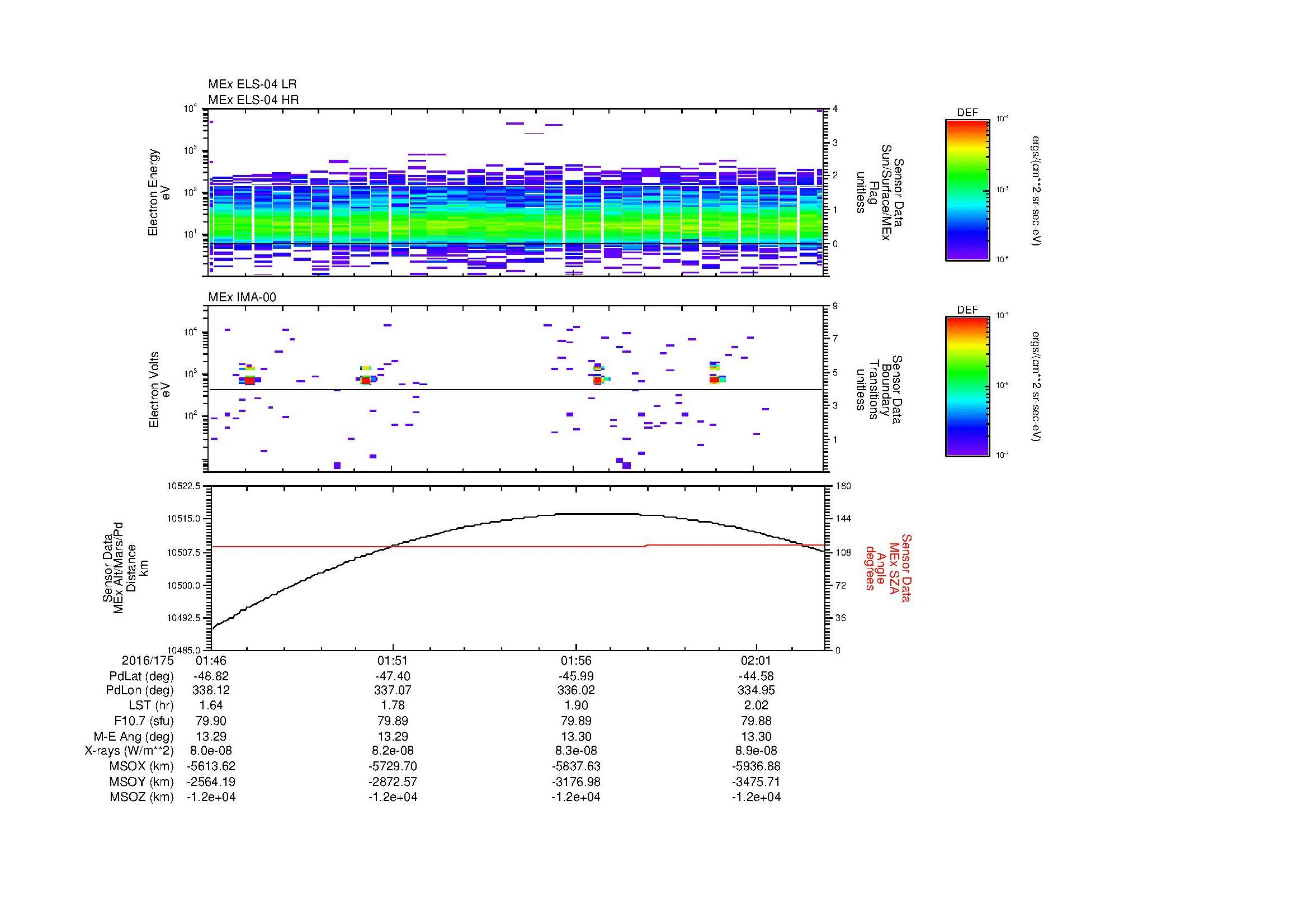Click the LST value '1.78'

[x=393, y=705]
